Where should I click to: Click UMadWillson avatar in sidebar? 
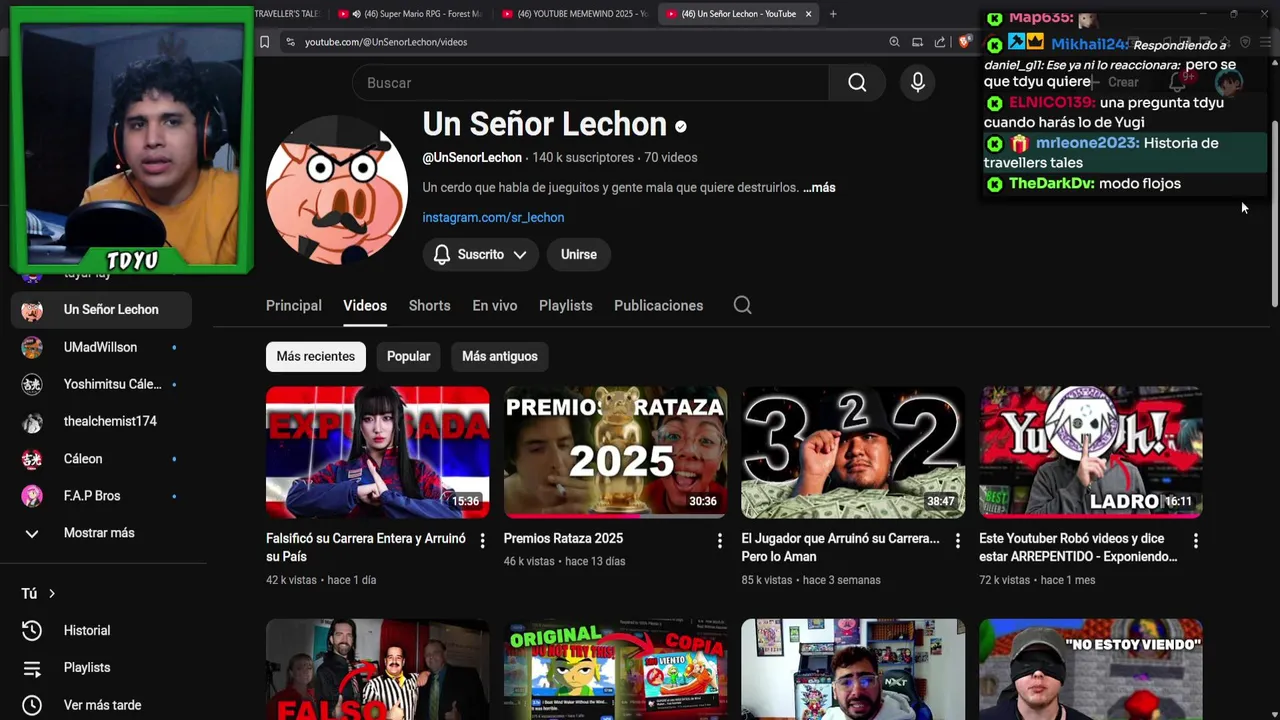[32, 347]
